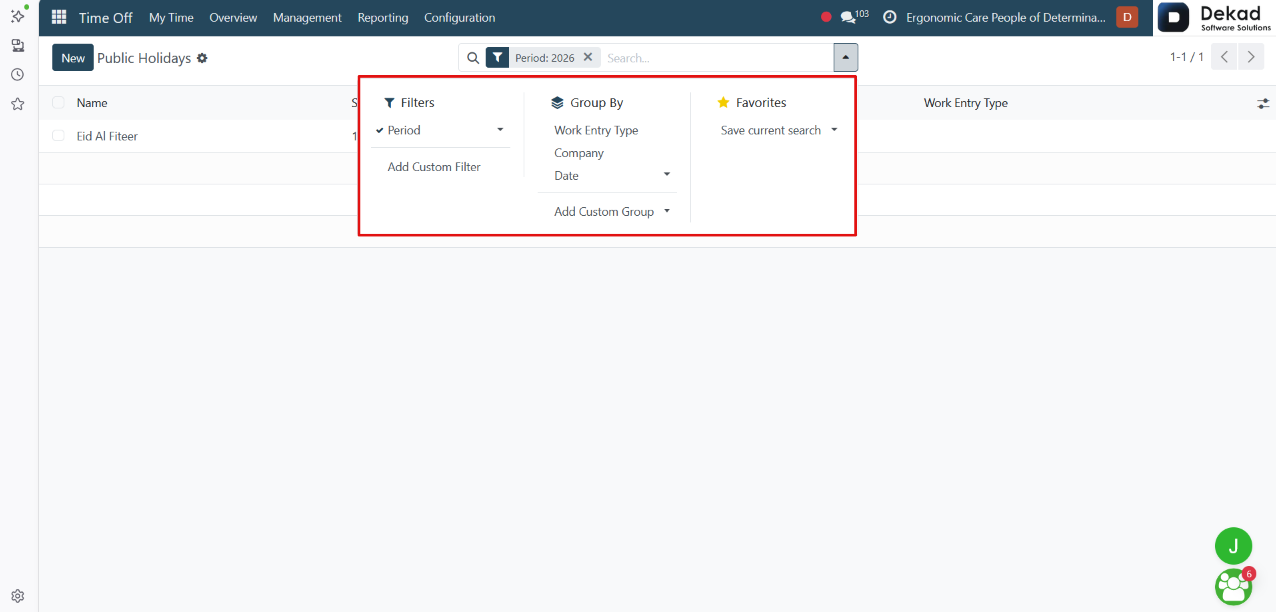The height and width of the screenshot is (612, 1276).
Task: Click the Dekad logo
Action: pos(1215,17)
